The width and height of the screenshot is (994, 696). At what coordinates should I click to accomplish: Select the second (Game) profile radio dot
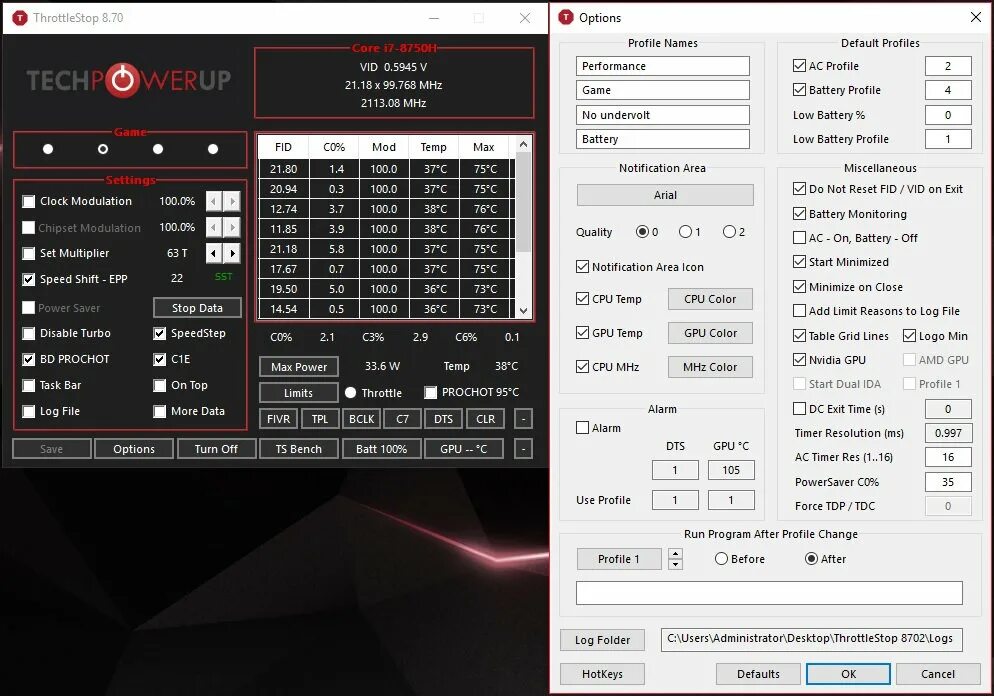click(103, 149)
